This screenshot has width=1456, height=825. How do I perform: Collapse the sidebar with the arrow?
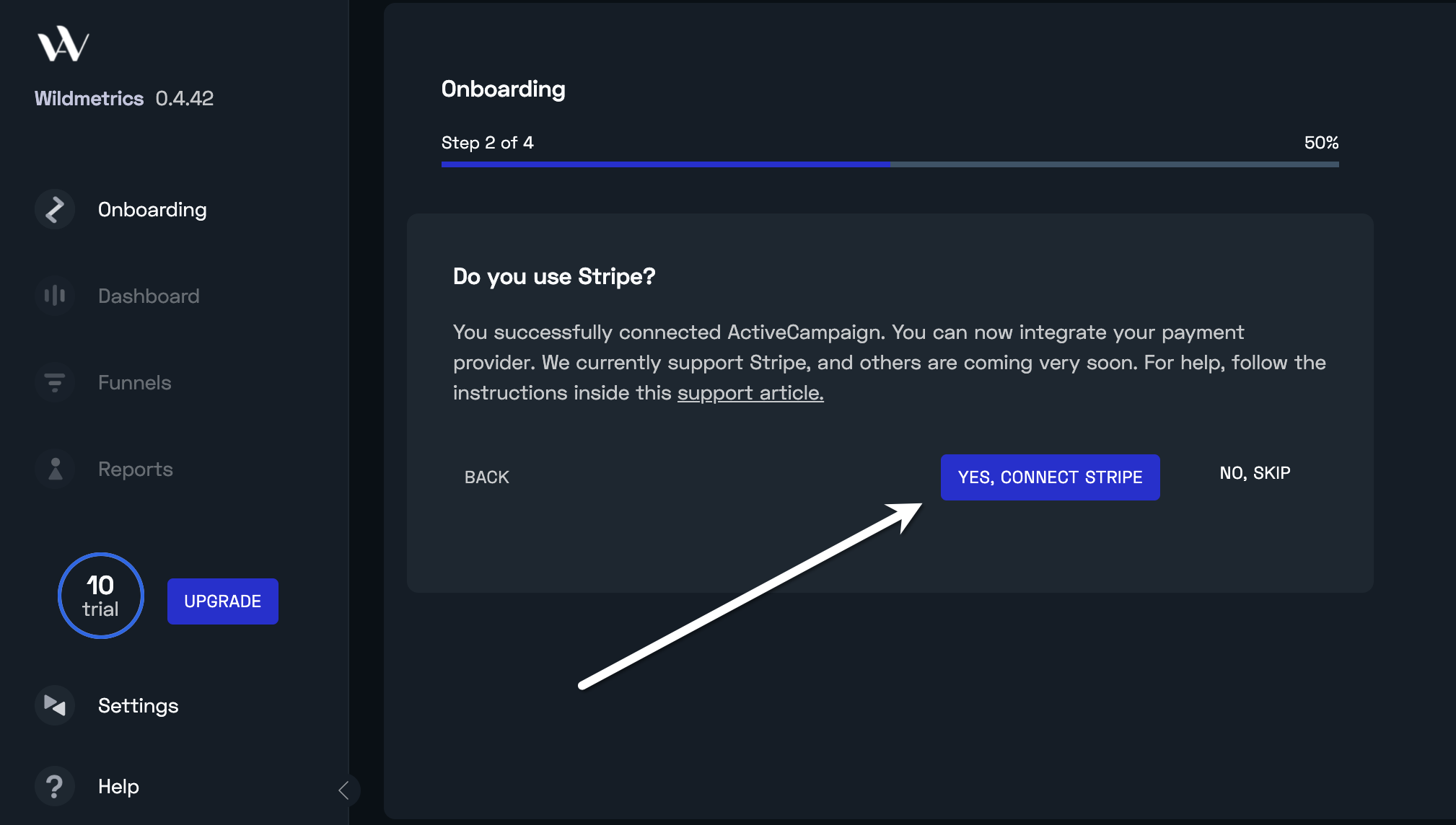point(344,790)
